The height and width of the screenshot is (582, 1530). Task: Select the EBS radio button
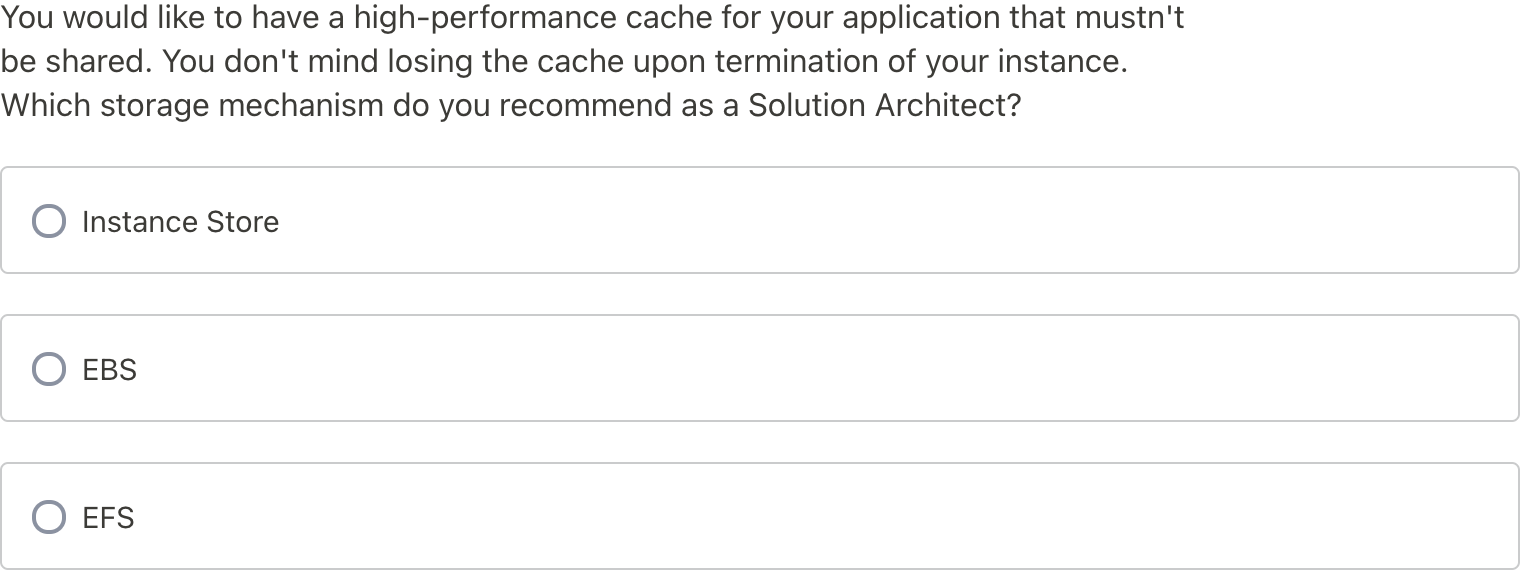(x=49, y=369)
